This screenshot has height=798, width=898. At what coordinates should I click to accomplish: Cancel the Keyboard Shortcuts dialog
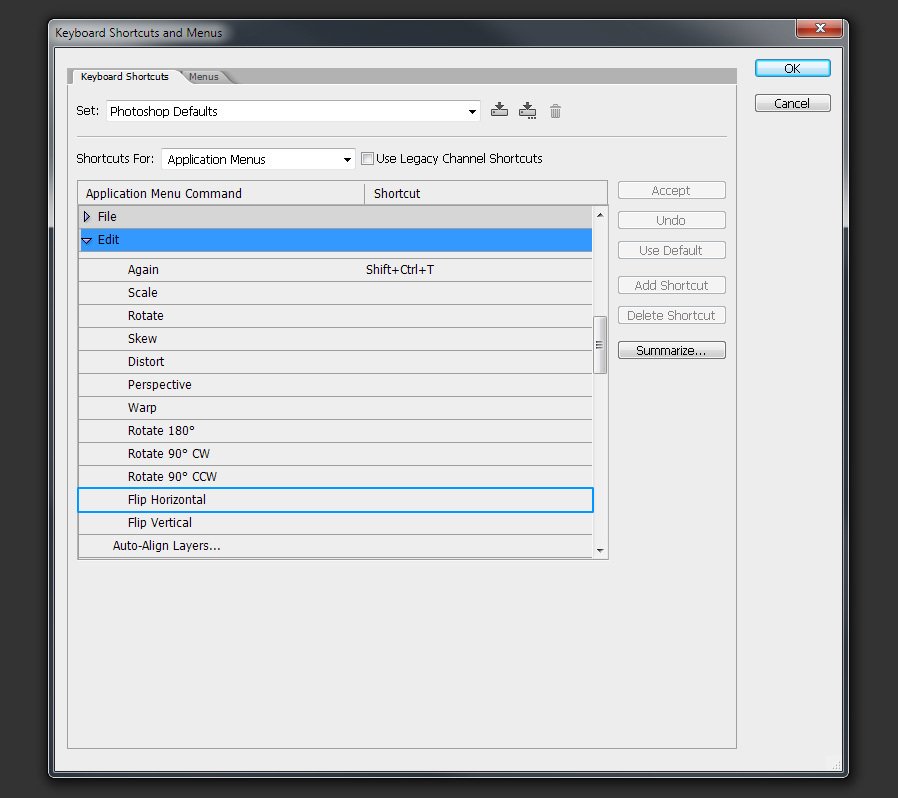point(793,103)
